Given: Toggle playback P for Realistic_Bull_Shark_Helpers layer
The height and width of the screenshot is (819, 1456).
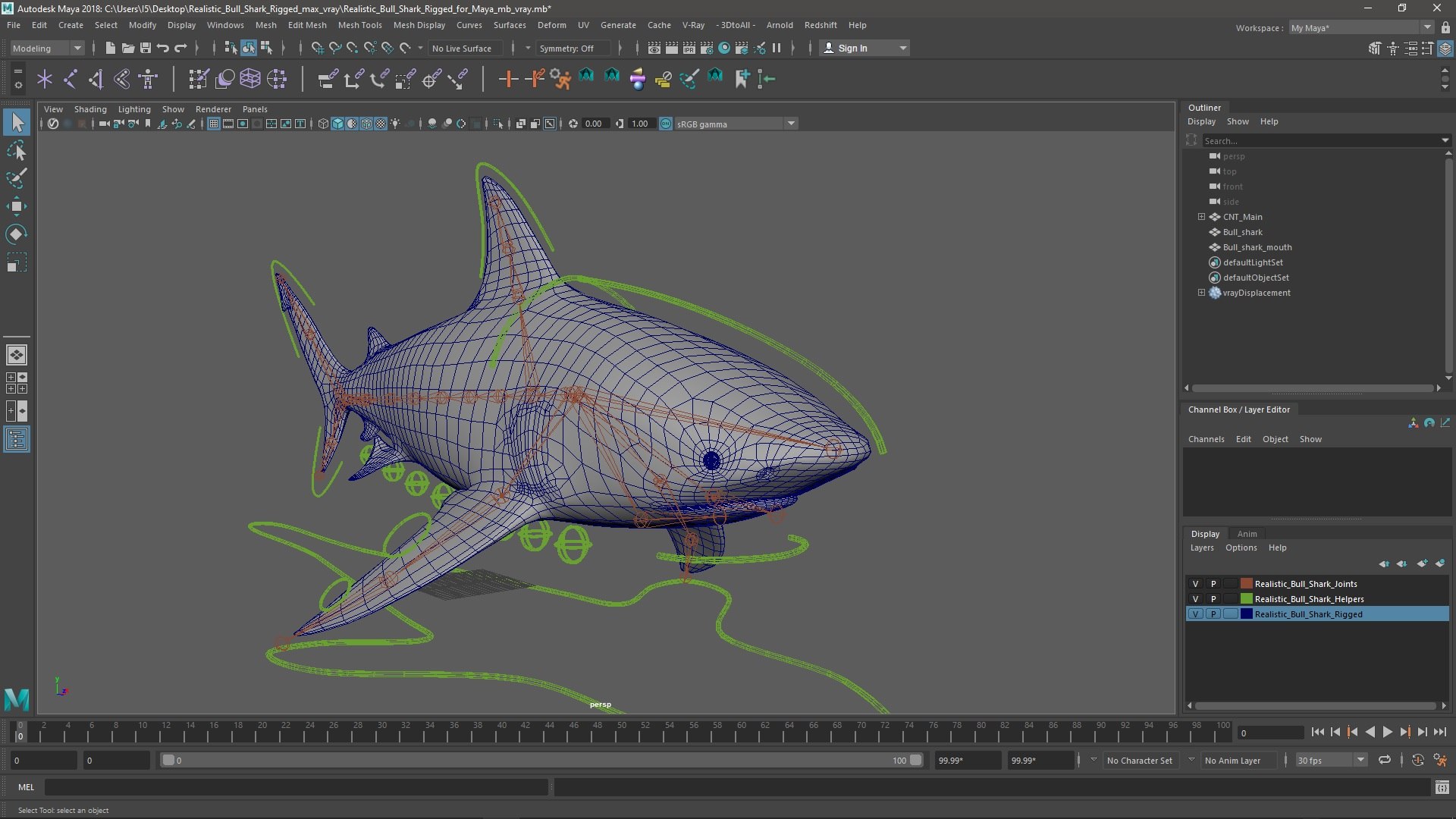Looking at the screenshot, I should pos(1213,599).
